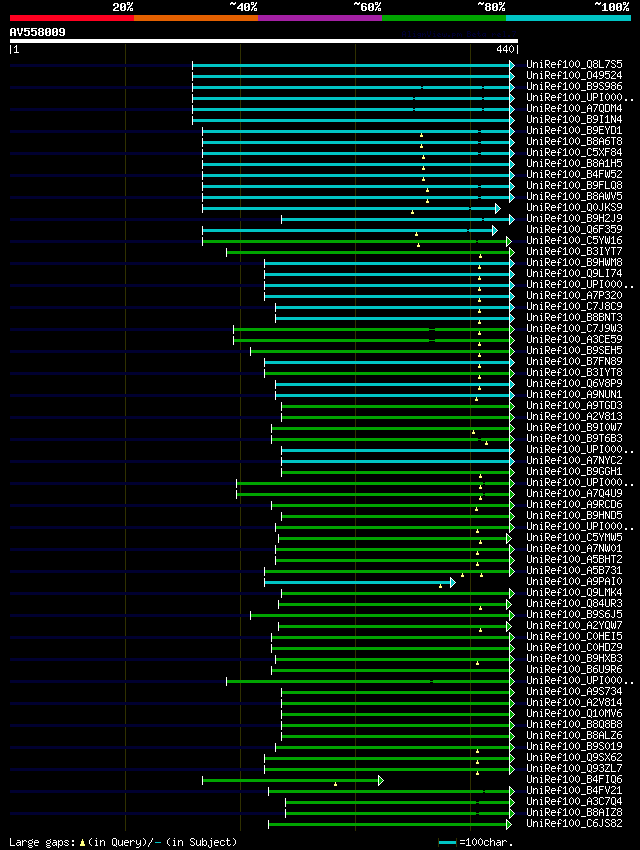Click the green ~80% identity legend segment

(x=444, y=18)
